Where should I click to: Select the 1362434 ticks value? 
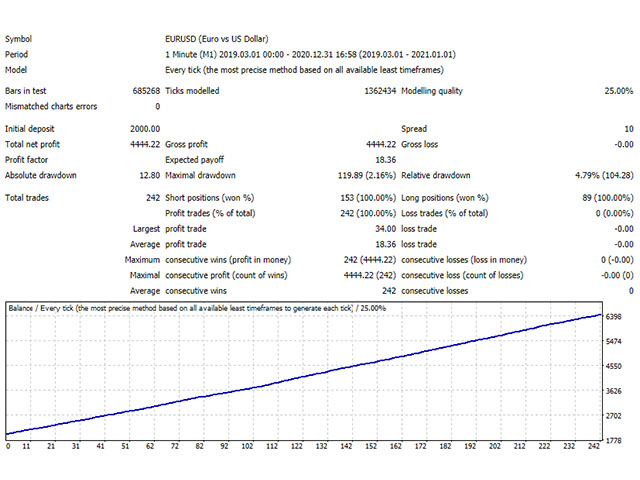[380, 91]
